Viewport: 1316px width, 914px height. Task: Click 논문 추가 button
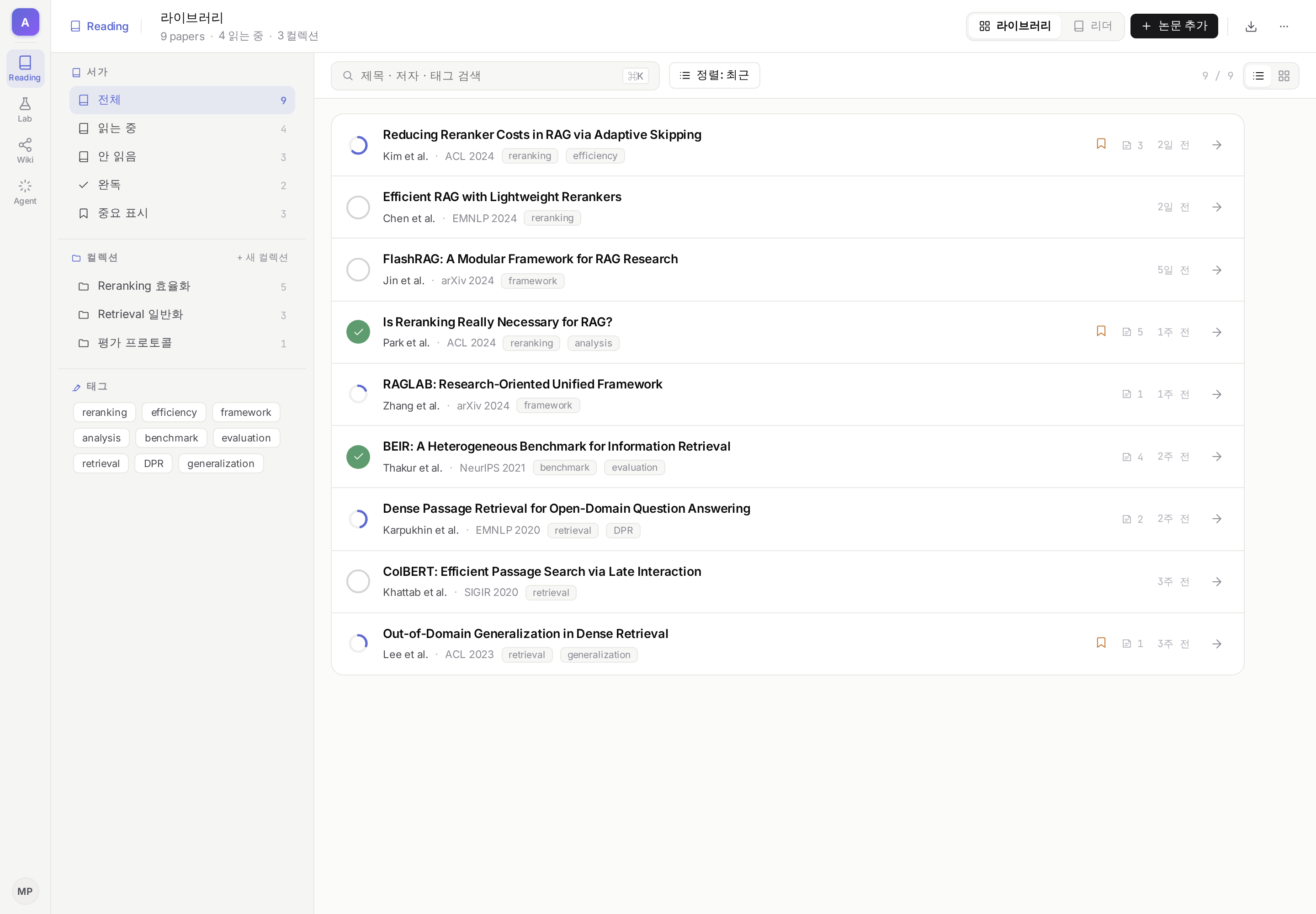pyautogui.click(x=1174, y=27)
